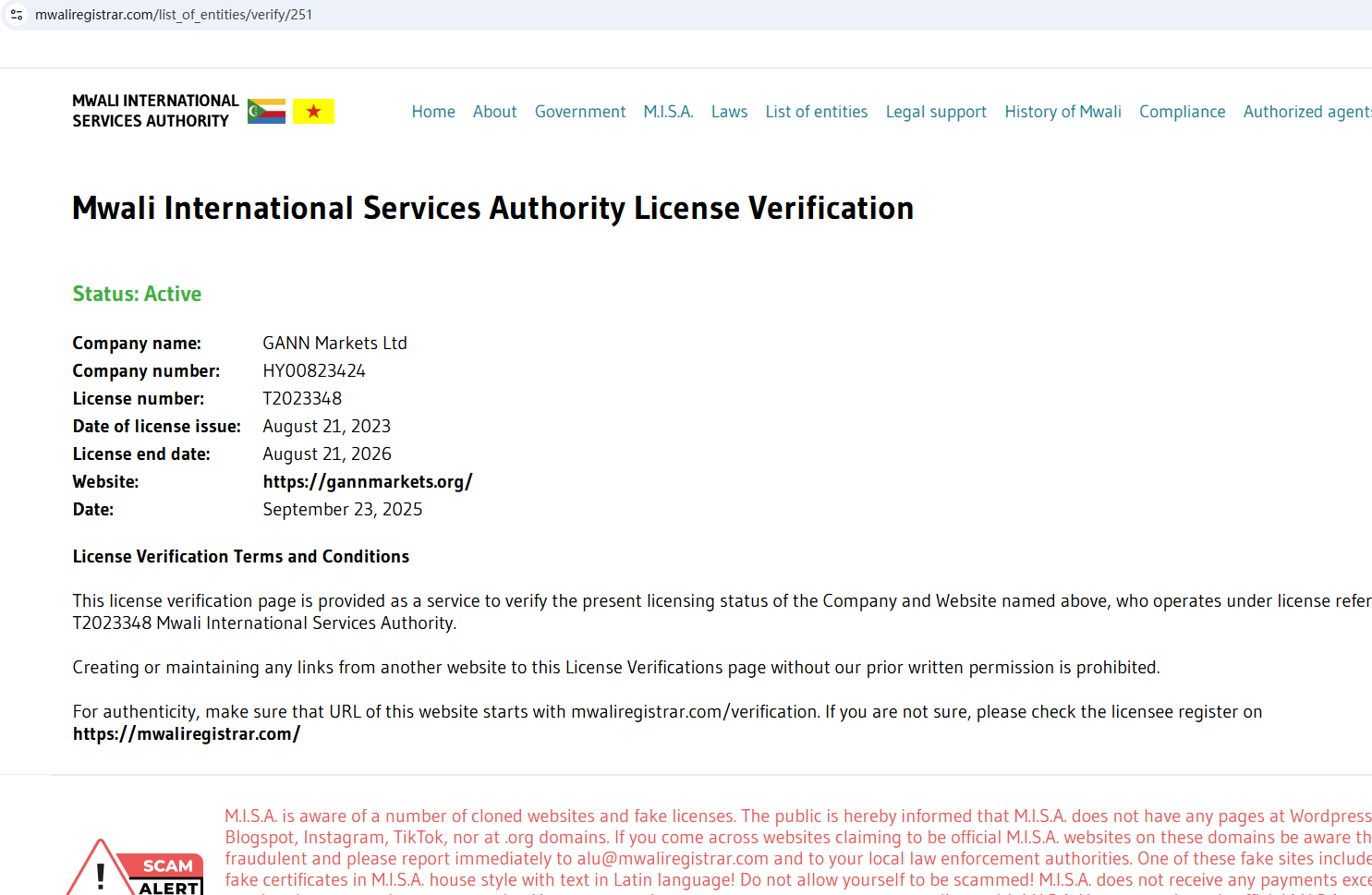The width and height of the screenshot is (1372, 895).
Task: Click the License Verification page heading
Action: (492, 209)
